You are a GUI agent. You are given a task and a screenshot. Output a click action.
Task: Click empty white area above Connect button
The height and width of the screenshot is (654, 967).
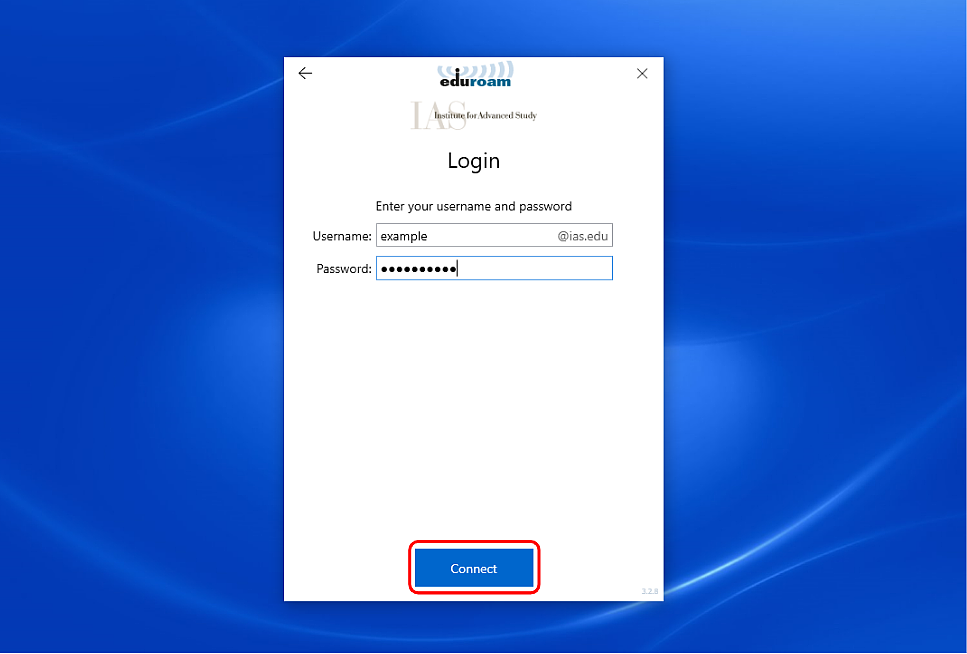pyautogui.click(x=473, y=420)
